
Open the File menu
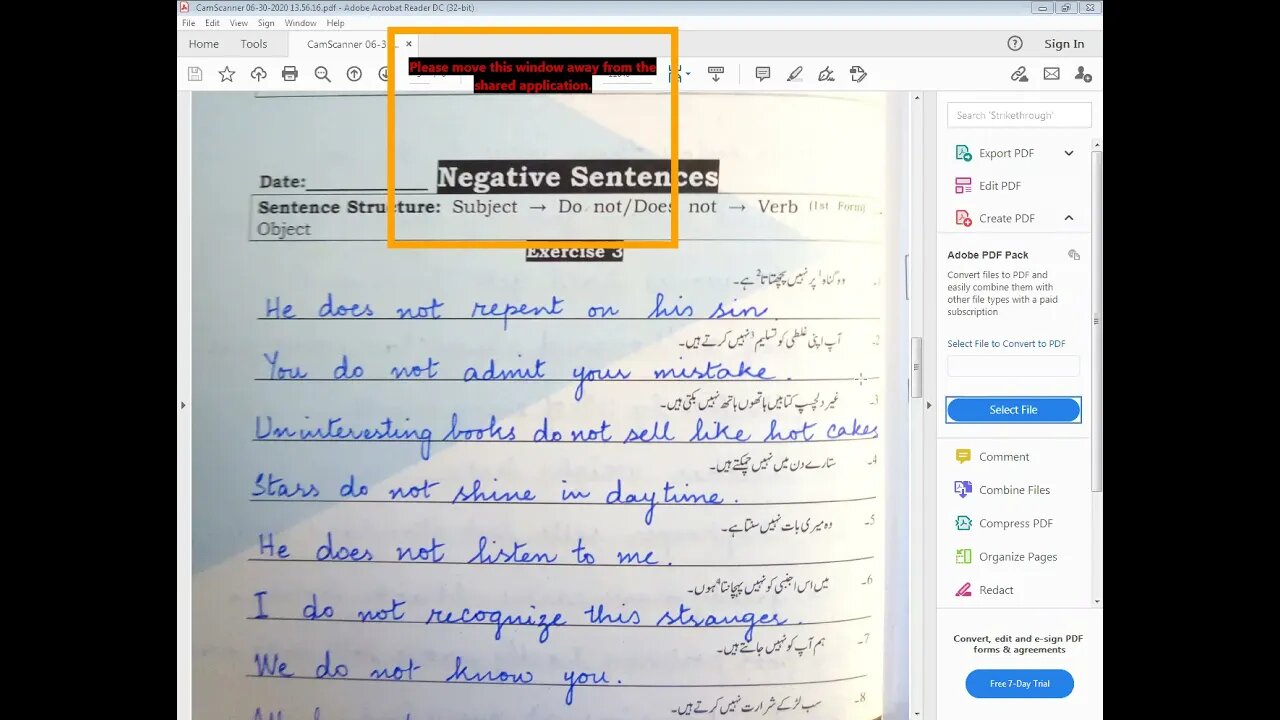point(188,23)
